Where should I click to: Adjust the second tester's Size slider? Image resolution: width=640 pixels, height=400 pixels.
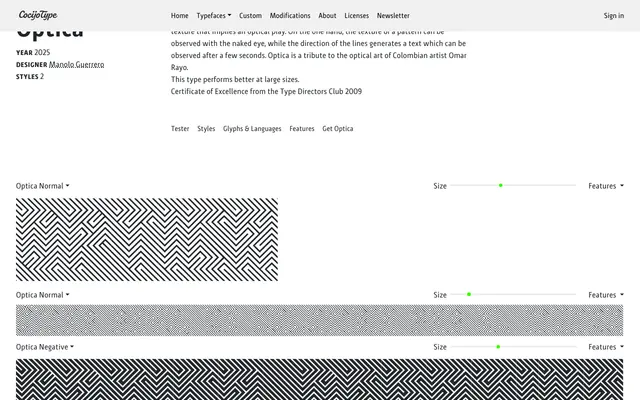tap(513, 294)
